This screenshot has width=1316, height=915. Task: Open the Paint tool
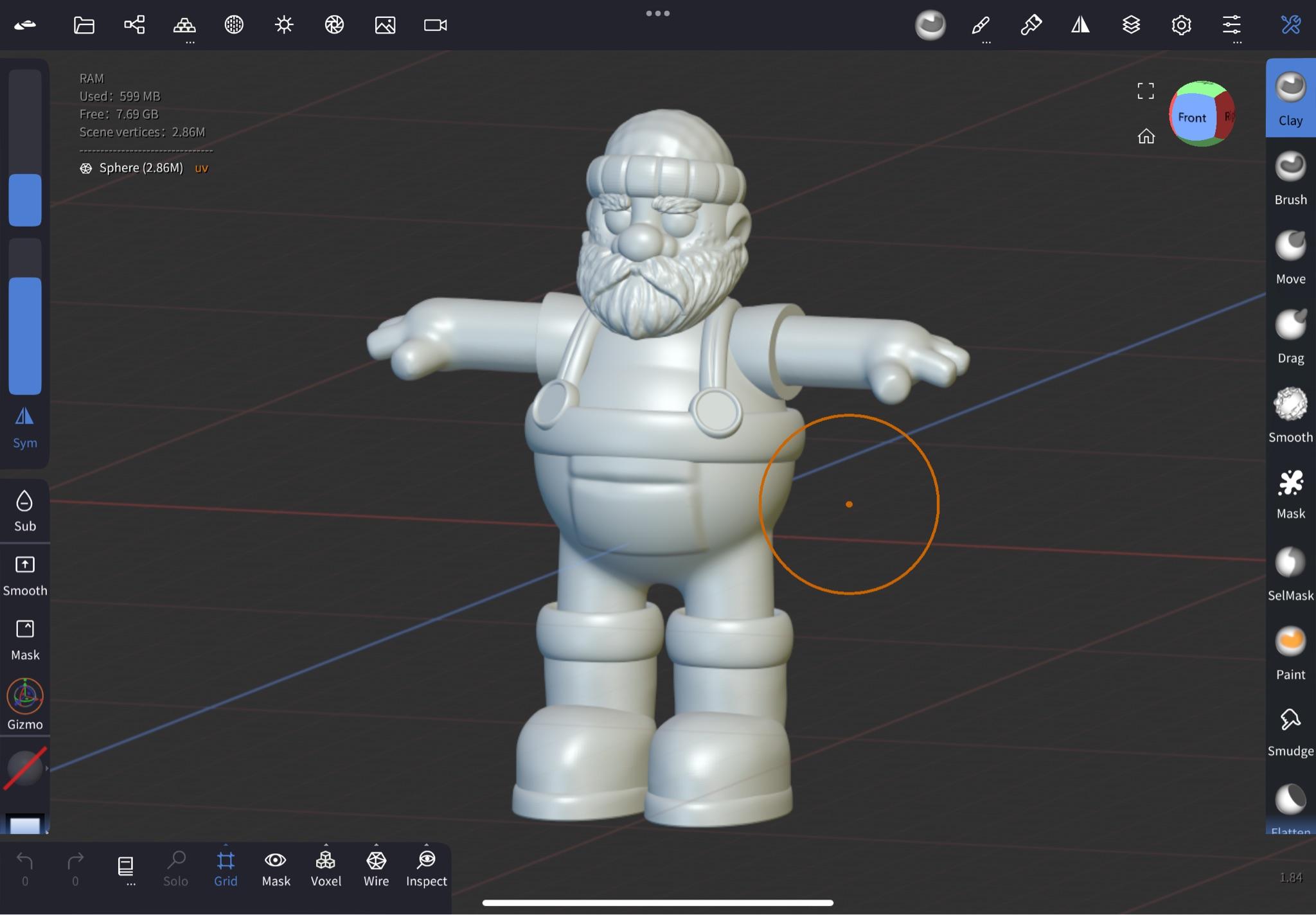(1290, 652)
